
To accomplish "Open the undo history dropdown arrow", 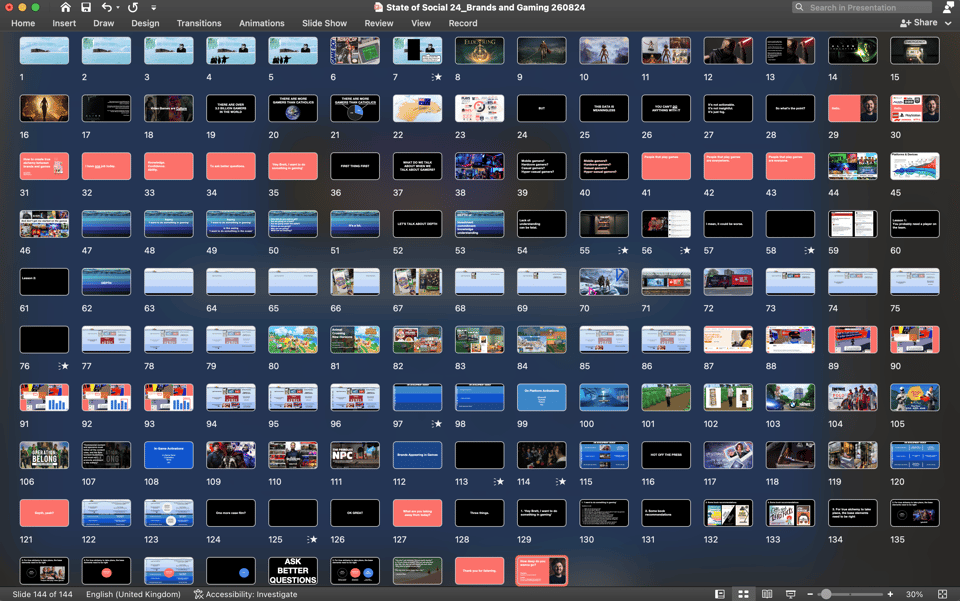I will [x=118, y=7].
